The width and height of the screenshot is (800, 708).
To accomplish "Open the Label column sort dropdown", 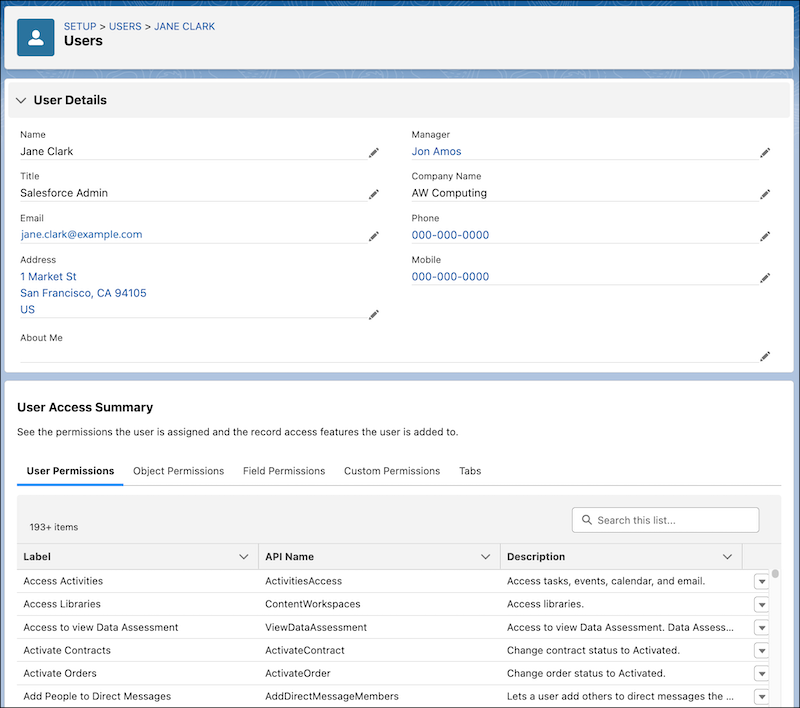I will (x=243, y=556).
